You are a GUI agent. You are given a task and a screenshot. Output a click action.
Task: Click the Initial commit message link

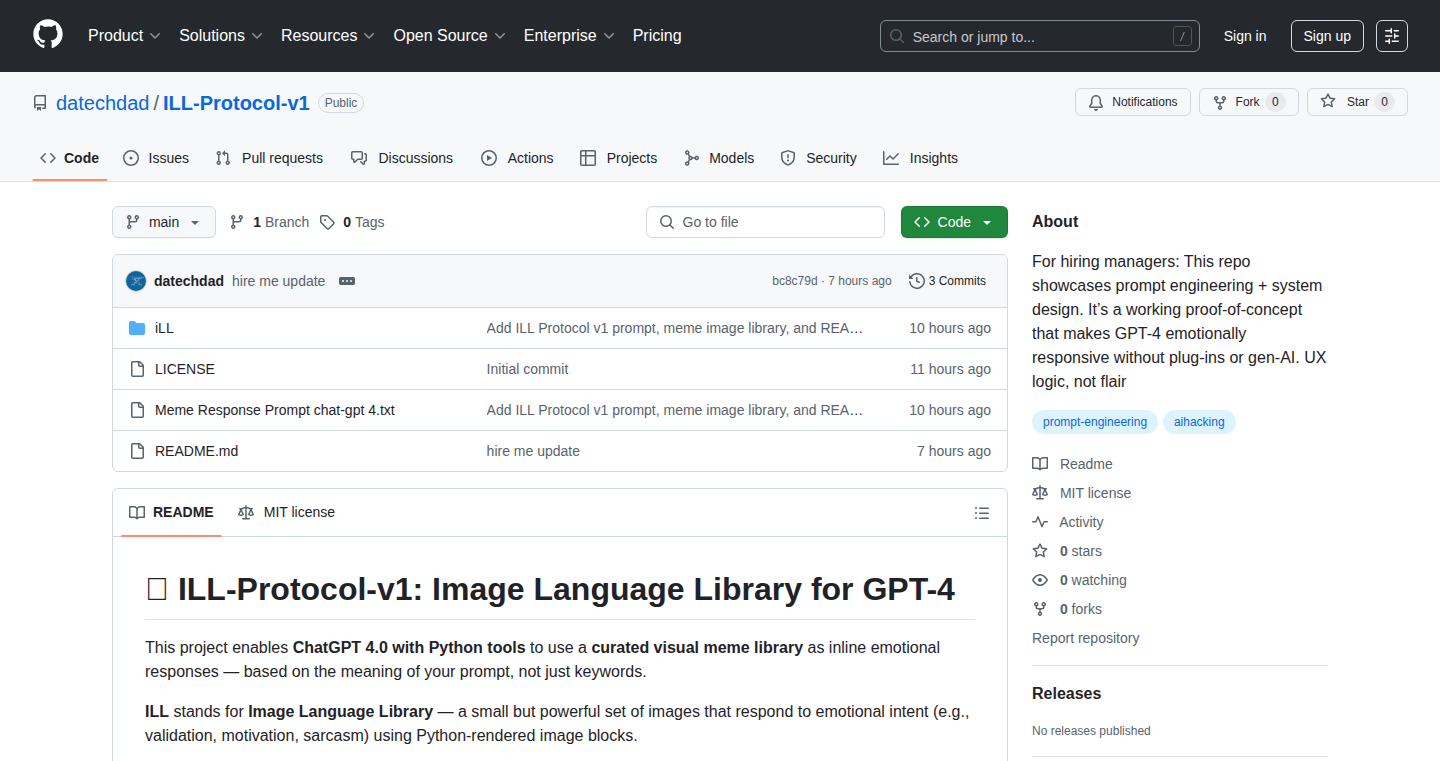pos(527,369)
